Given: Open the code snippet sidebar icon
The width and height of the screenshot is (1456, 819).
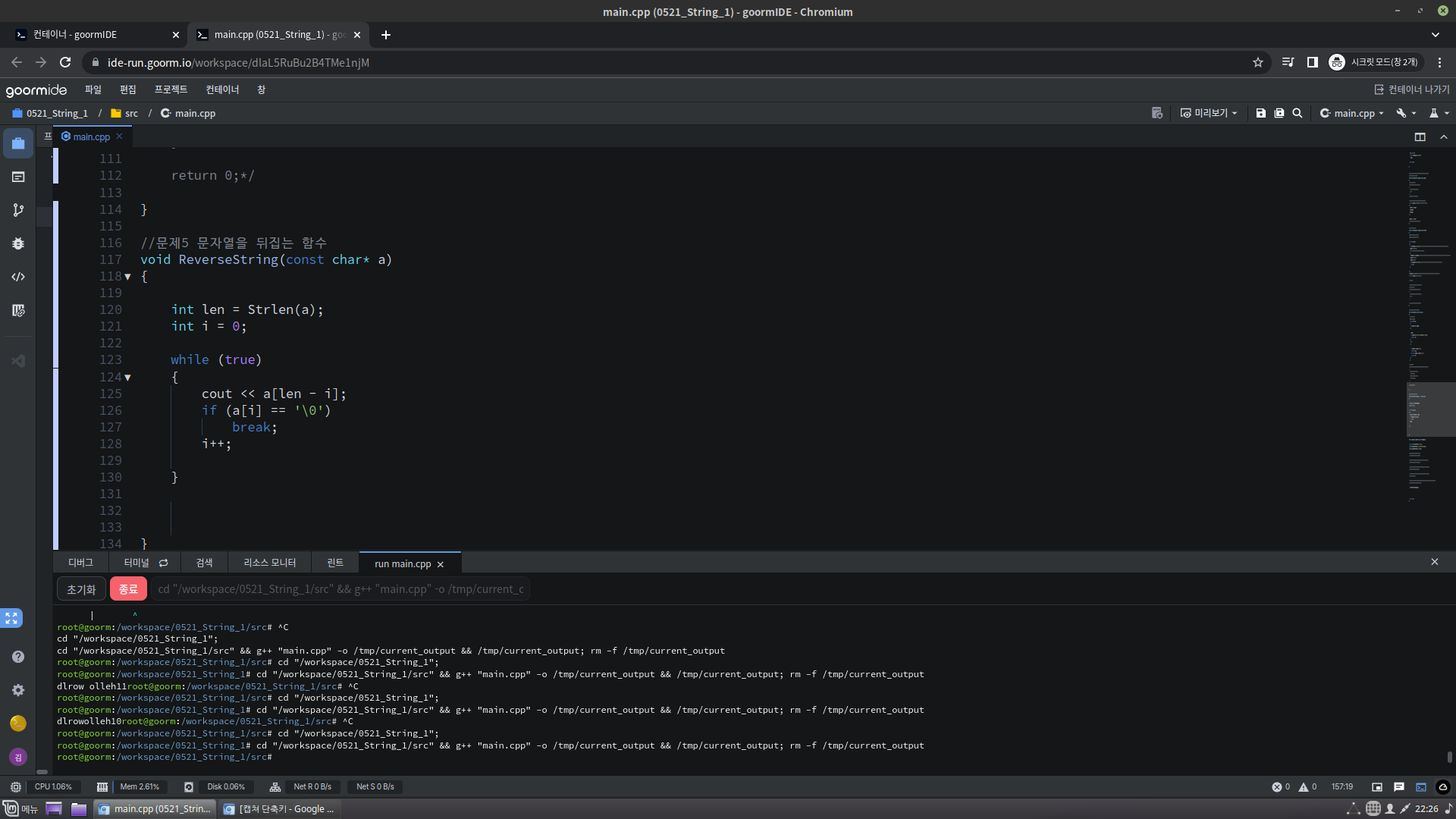Looking at the screenshot, I should click(x=18, y=277).
